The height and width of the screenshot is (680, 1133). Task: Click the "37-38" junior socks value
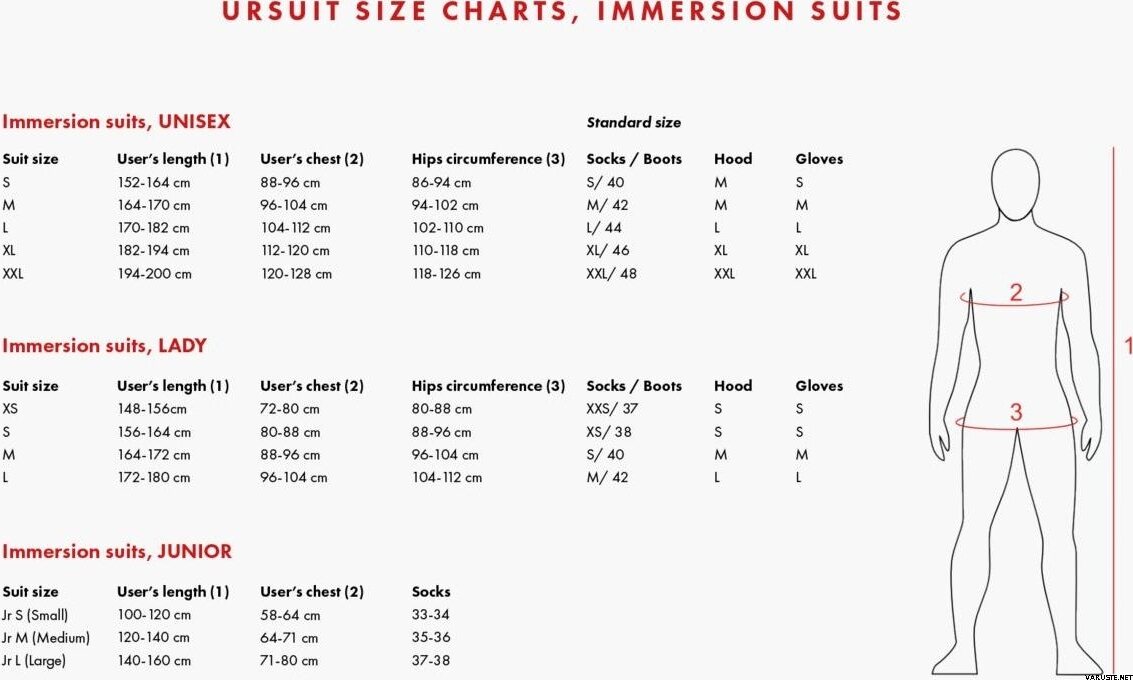coord(431,661)
